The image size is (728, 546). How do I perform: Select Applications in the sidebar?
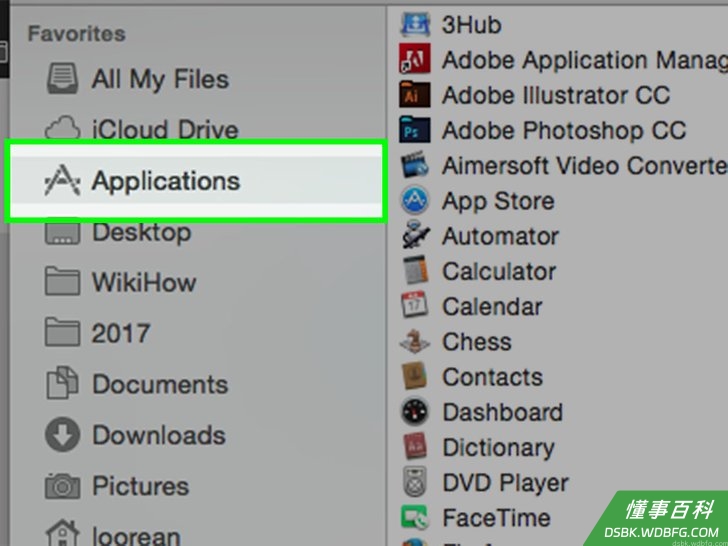[x=166, y=182]
